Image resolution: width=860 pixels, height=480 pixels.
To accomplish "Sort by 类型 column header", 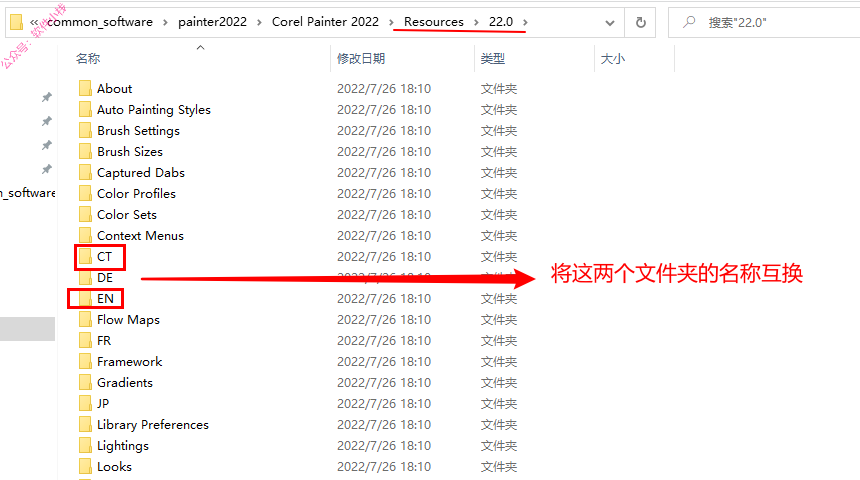I will tap(493, 59).
